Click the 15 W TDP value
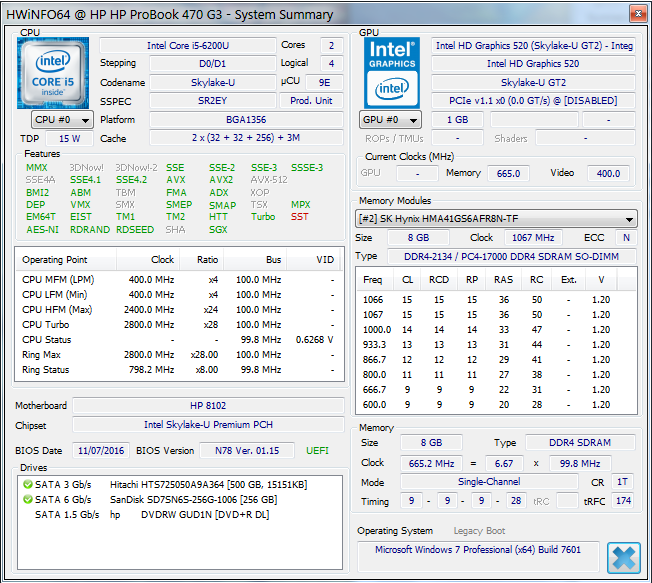The image size is (652, 583). (69, 138)
